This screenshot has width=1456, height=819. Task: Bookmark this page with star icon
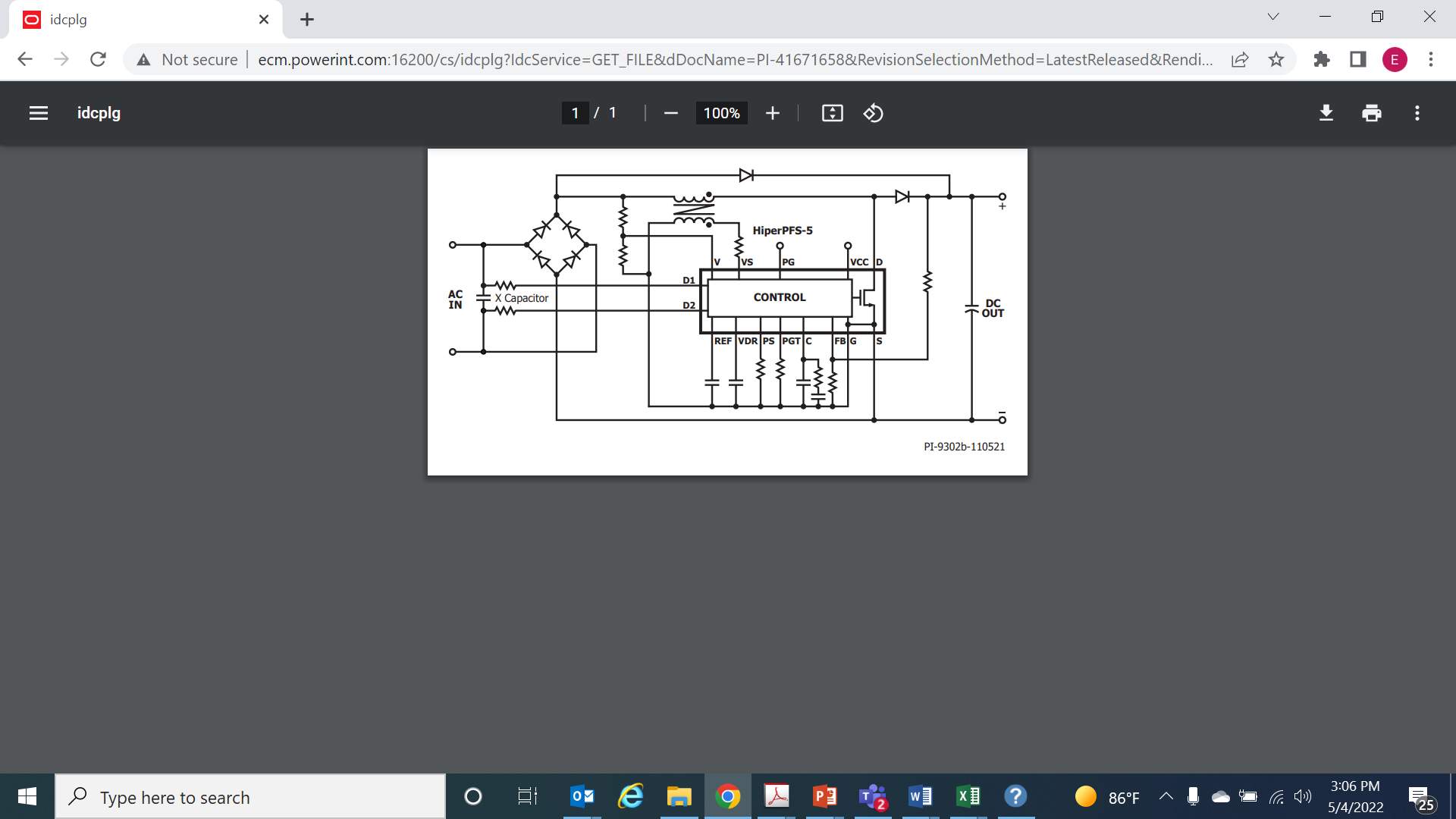click(x=1276, y=59)
